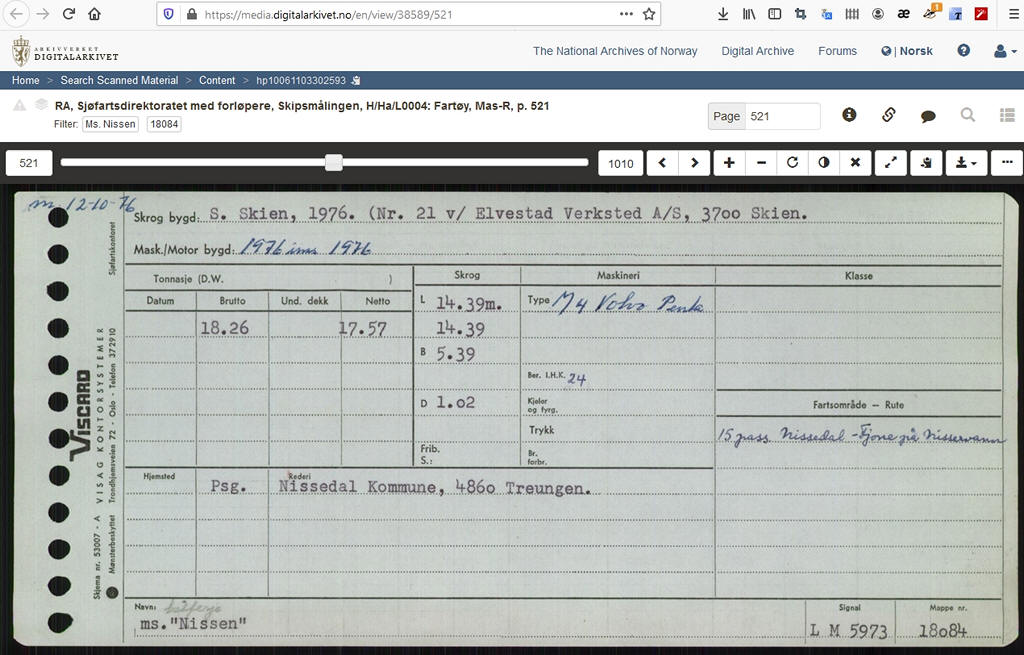Copy the permanent link via chain icon
The image size is (1024, 655).
tap(888, 115)
